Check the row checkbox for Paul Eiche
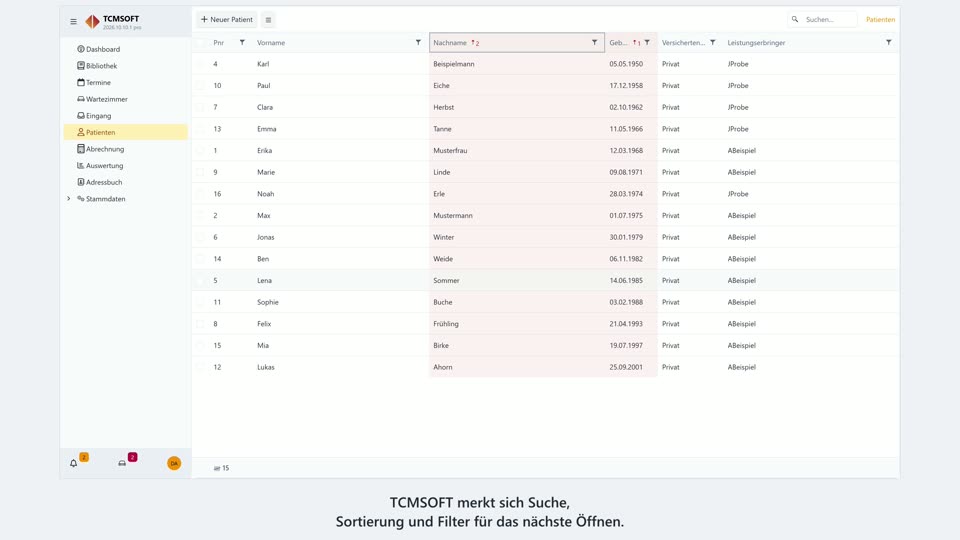960x540 pixels. tap(200, 85)
